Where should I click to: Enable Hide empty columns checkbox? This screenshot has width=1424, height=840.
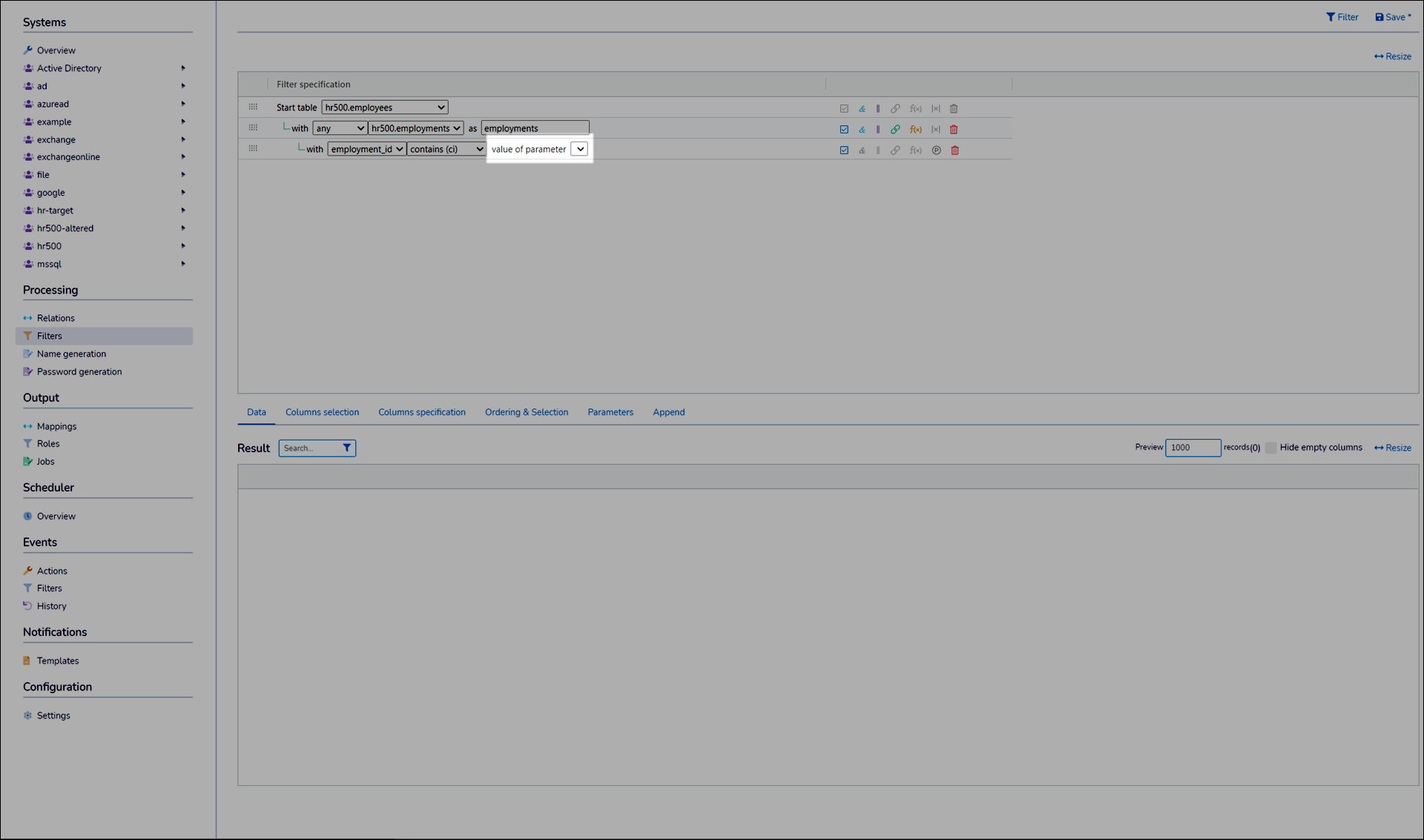coord(1270,448)
